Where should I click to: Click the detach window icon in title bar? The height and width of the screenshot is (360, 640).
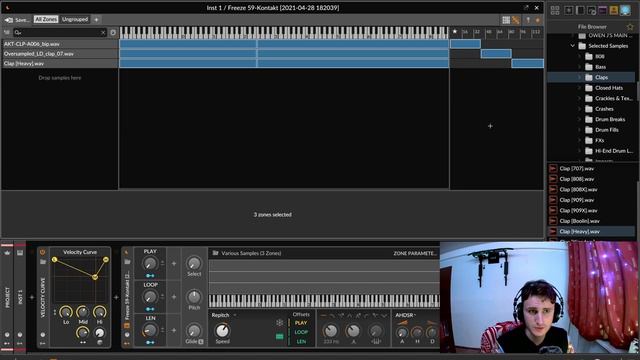tap(526, 8)
